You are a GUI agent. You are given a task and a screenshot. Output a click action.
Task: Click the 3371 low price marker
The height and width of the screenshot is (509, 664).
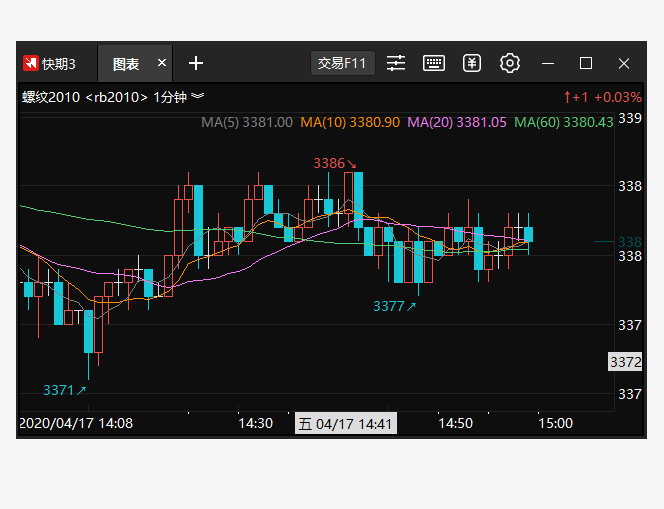pos(64,390)
